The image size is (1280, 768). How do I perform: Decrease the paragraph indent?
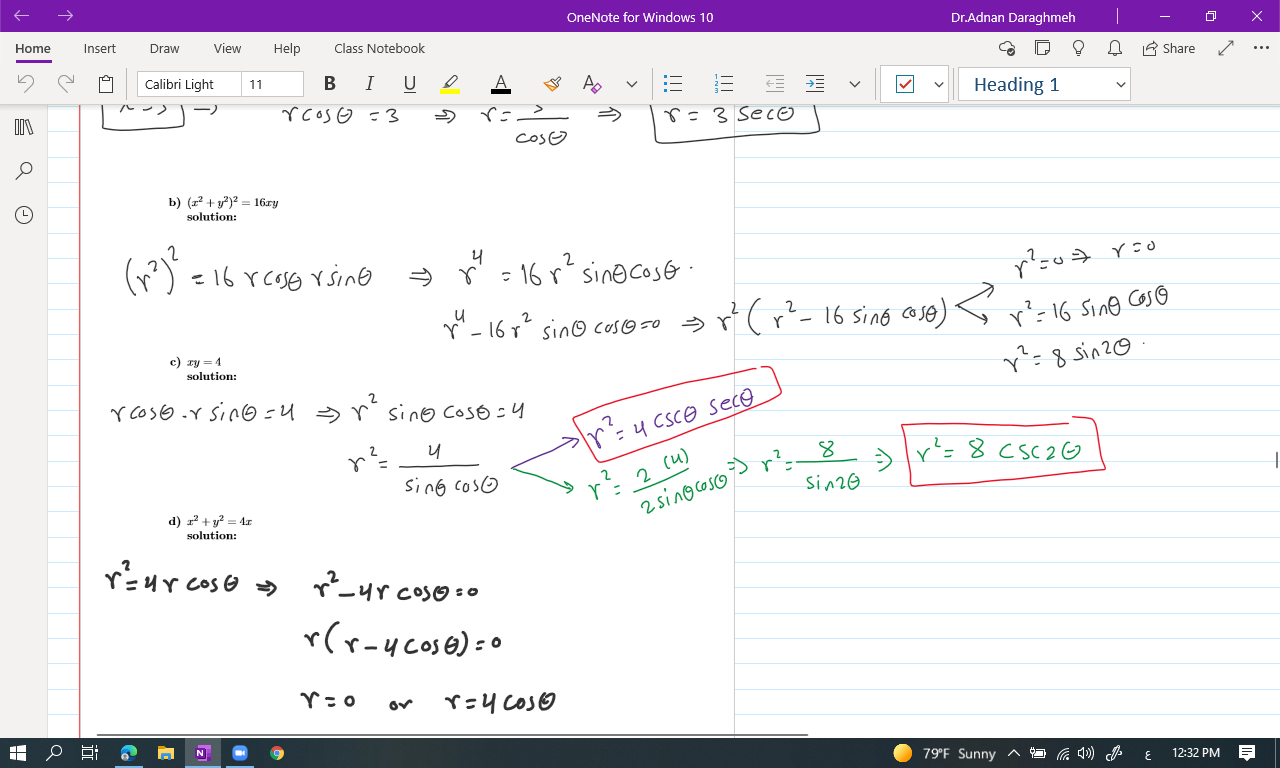coord(775,84)
